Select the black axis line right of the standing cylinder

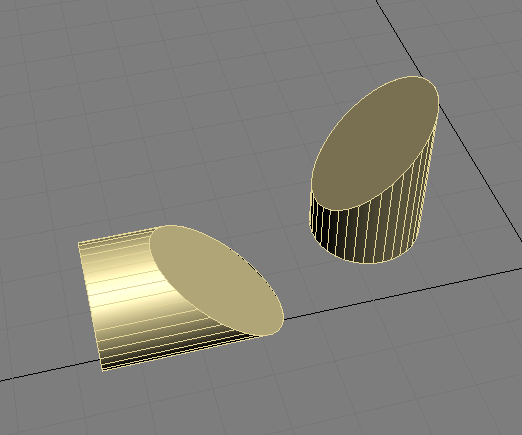[x=480, y=167]
